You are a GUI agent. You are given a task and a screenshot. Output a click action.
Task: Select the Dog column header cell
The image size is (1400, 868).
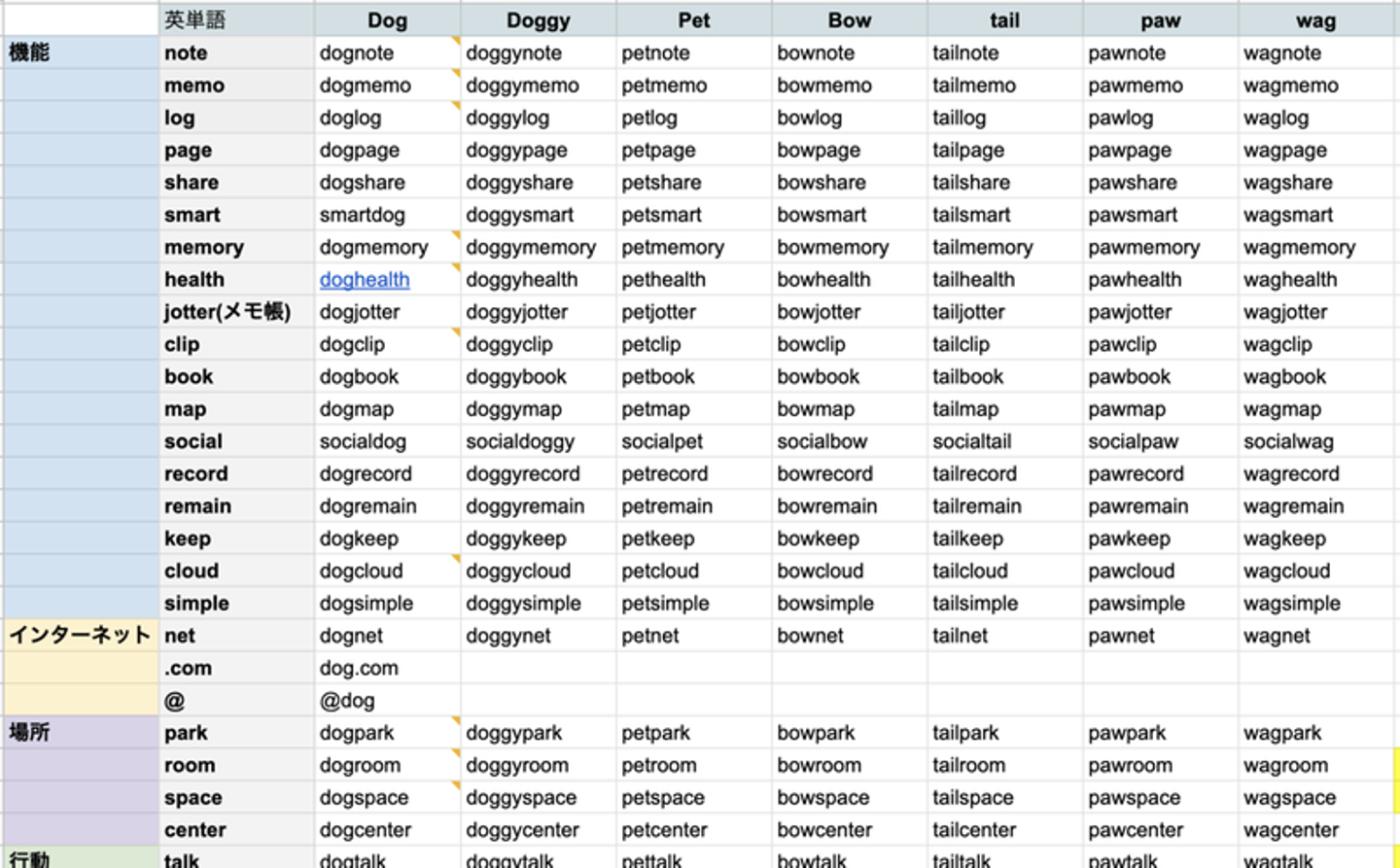[387, 20]
